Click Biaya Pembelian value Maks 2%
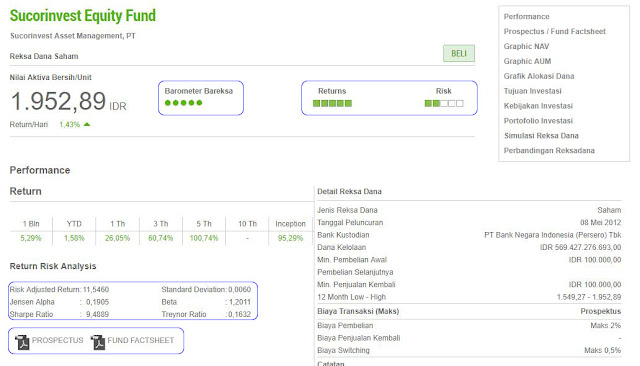 tap(606, 326)
